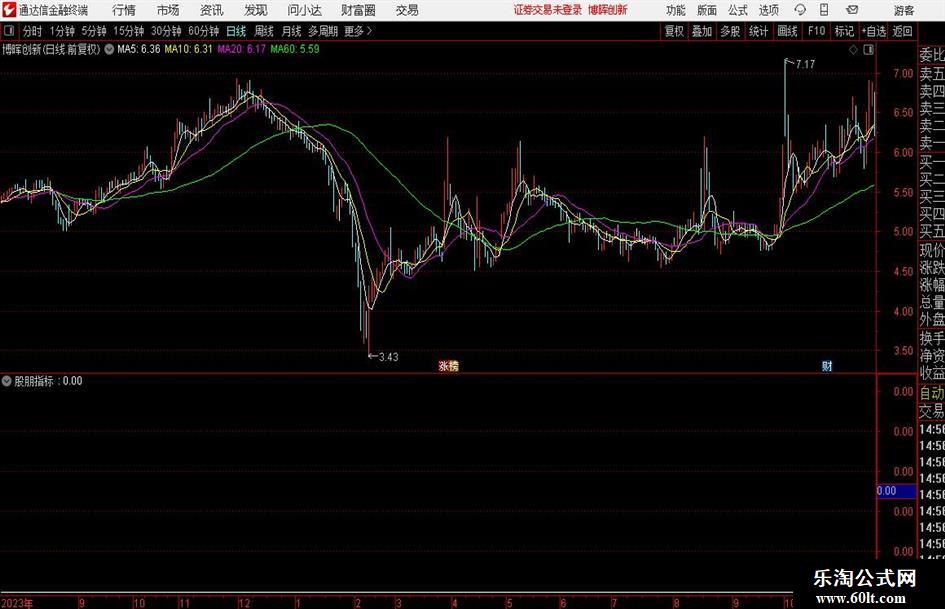Expand the 股朋指标 sub-indicator dropdown arrow
This screenshot has width=945, height=609.
tap(7, 381)
